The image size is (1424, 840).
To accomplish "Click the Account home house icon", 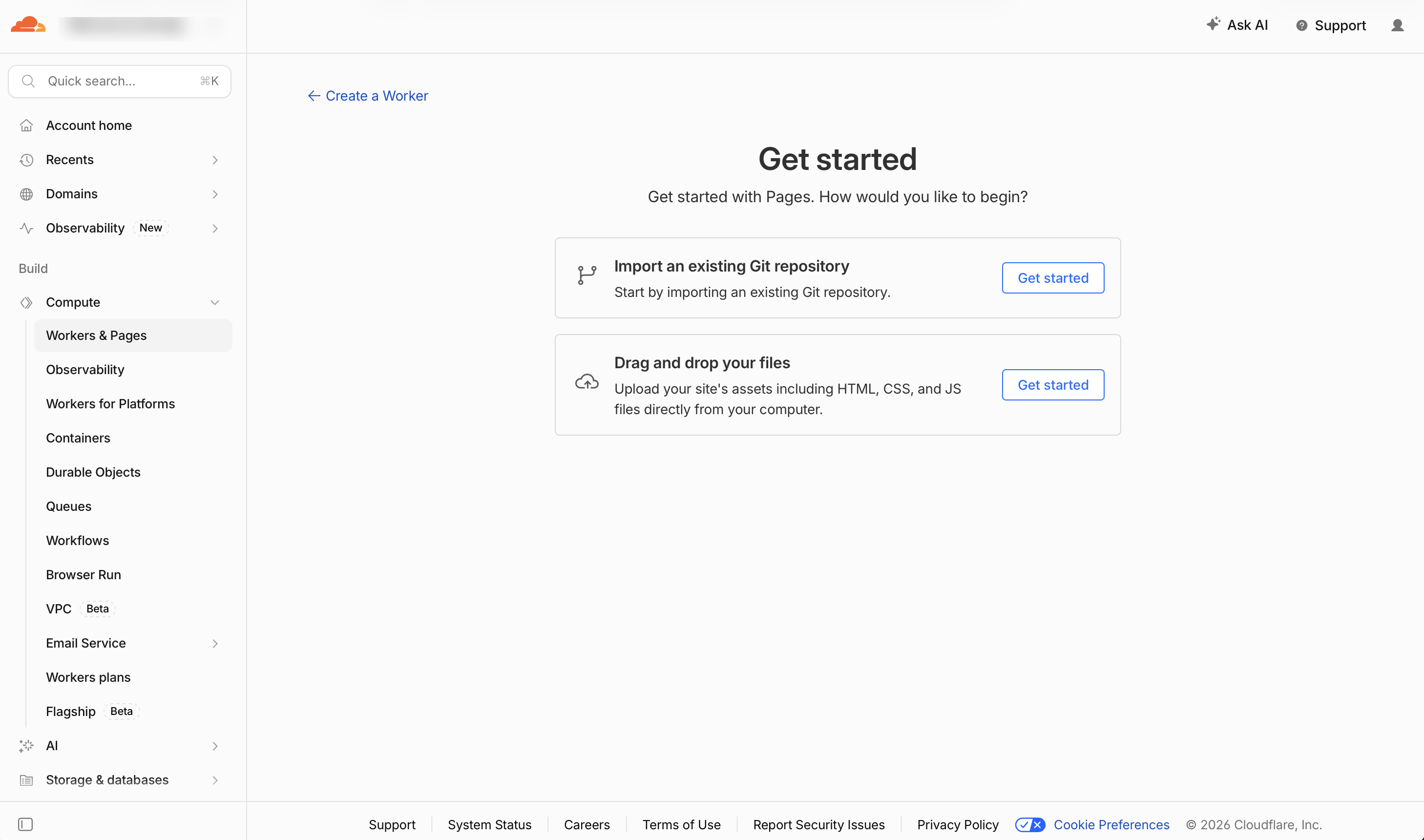I will coord(26,126).
